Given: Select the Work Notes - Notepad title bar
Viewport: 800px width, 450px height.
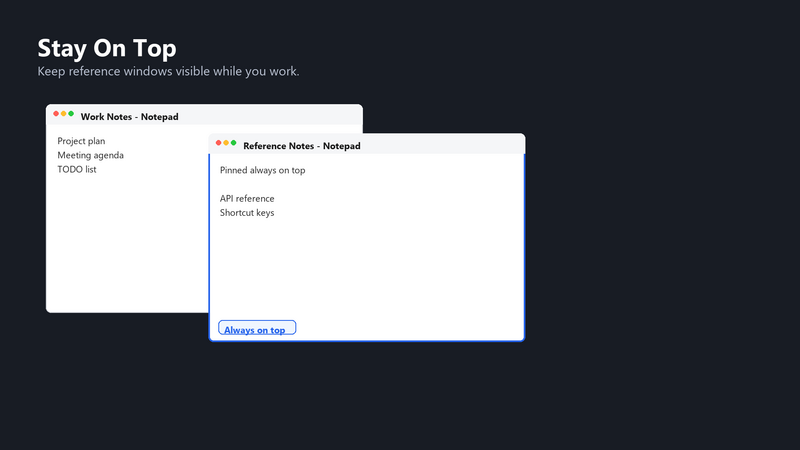Looking at the screenshot, I should click(205, 115).
